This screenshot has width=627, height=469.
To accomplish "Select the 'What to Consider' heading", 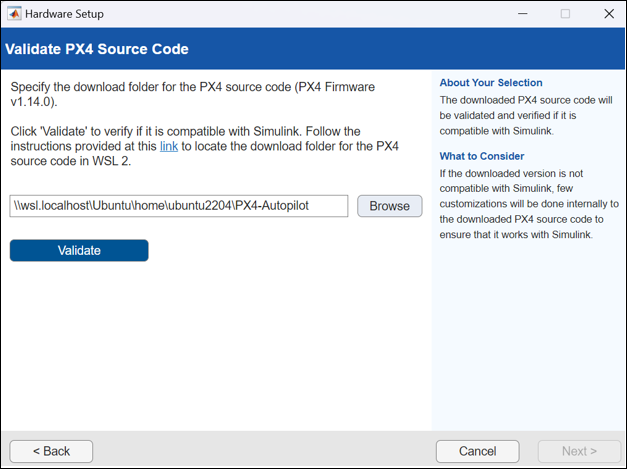I will 482,156.
